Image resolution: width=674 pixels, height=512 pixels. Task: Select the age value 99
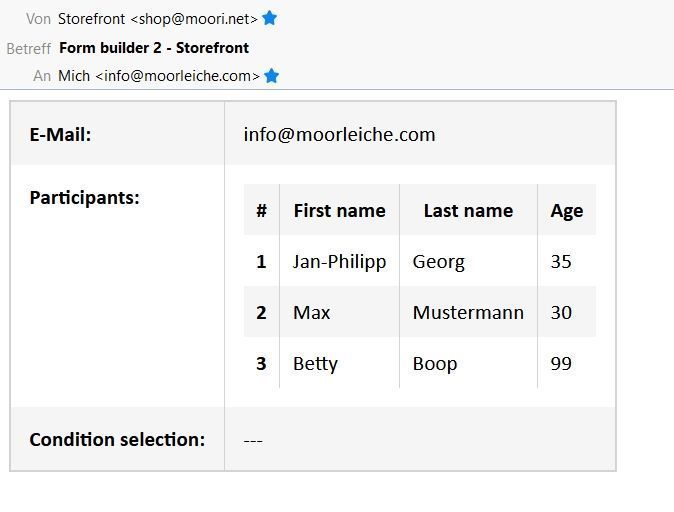[x=561, y=363]
